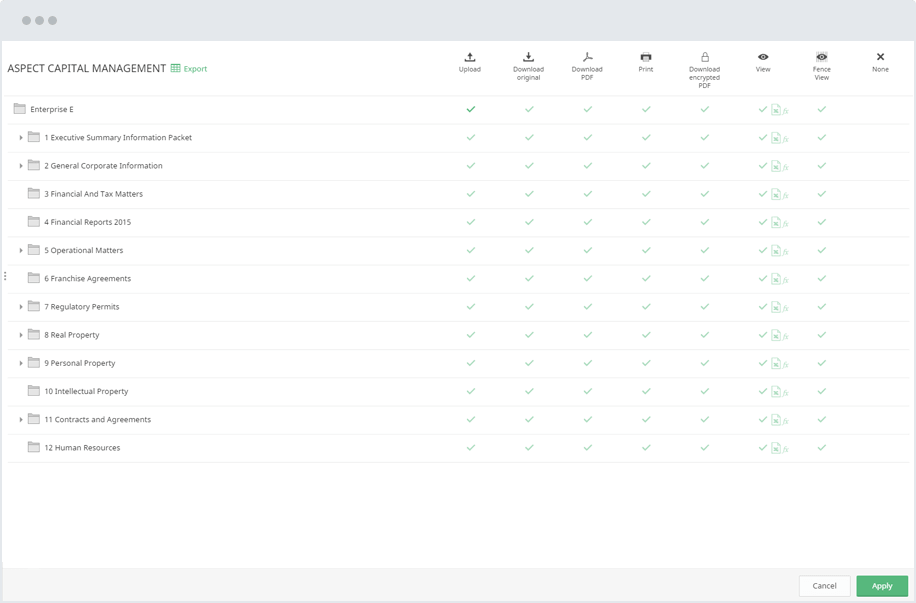This screenshot has height=603, width=916.
Task: Expand the 11 Contracts and Agreements folder
Action: coord(21,420)
